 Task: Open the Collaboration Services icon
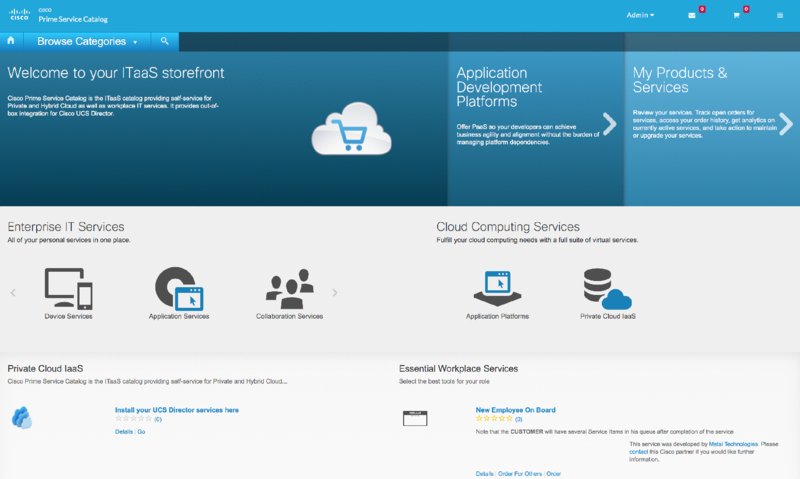pyautogui.click(x=289, y=288)
